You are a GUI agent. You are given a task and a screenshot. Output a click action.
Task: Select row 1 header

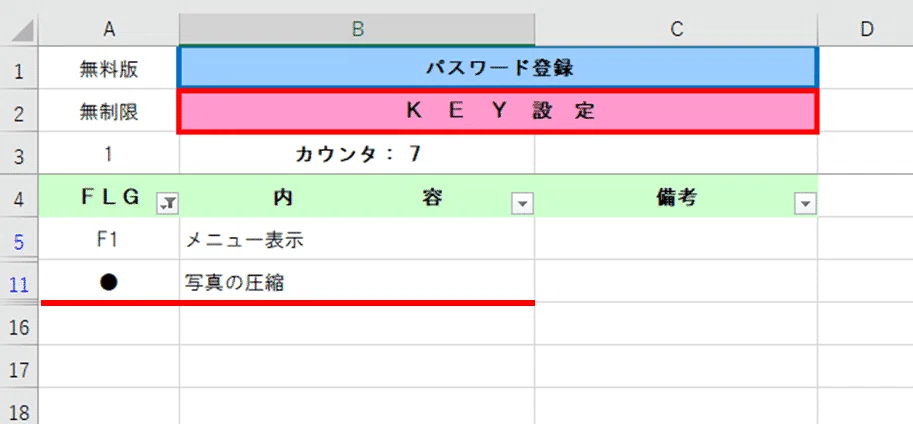[19, 68]
